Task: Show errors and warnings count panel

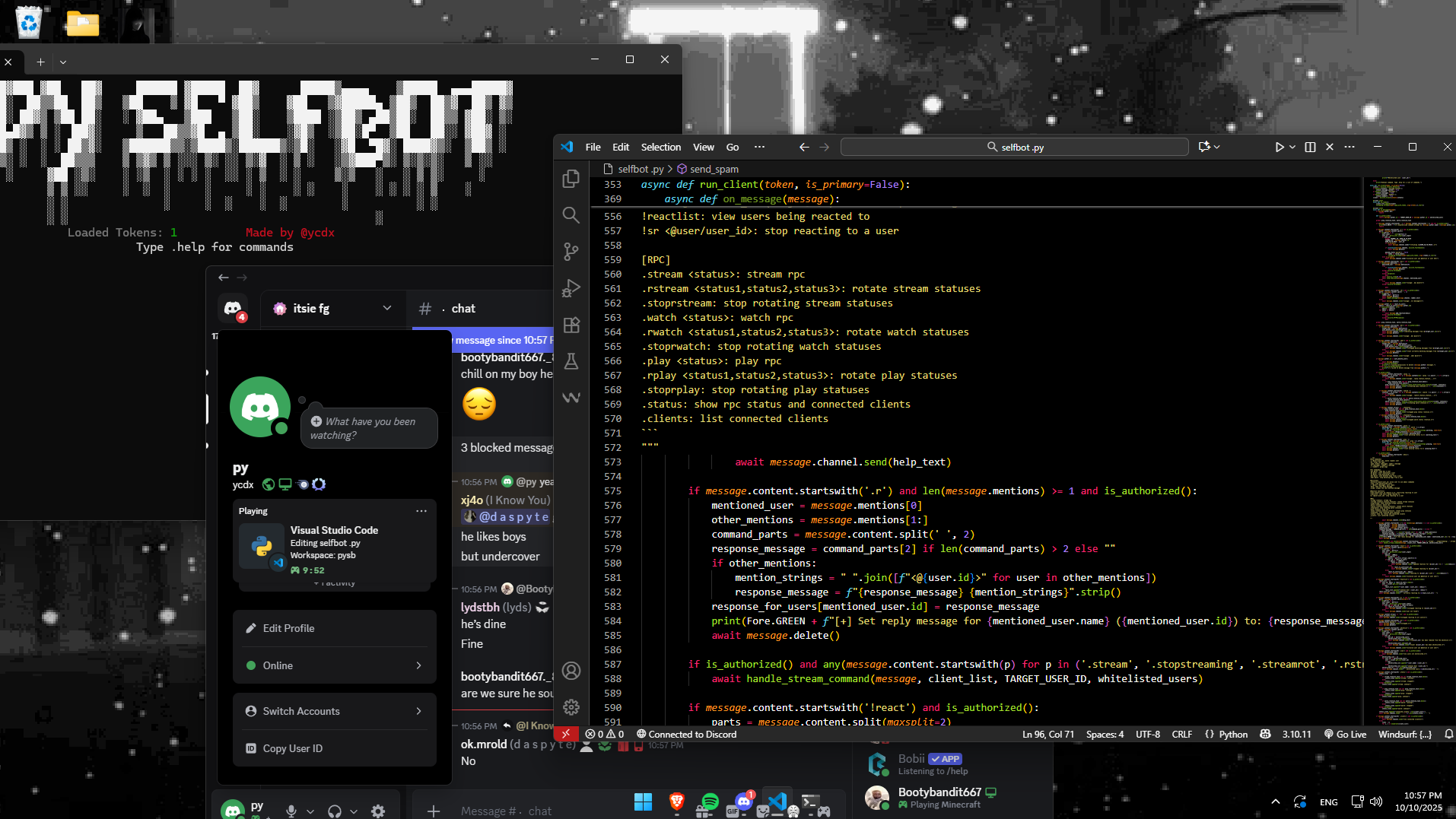Action: [605, 735]
